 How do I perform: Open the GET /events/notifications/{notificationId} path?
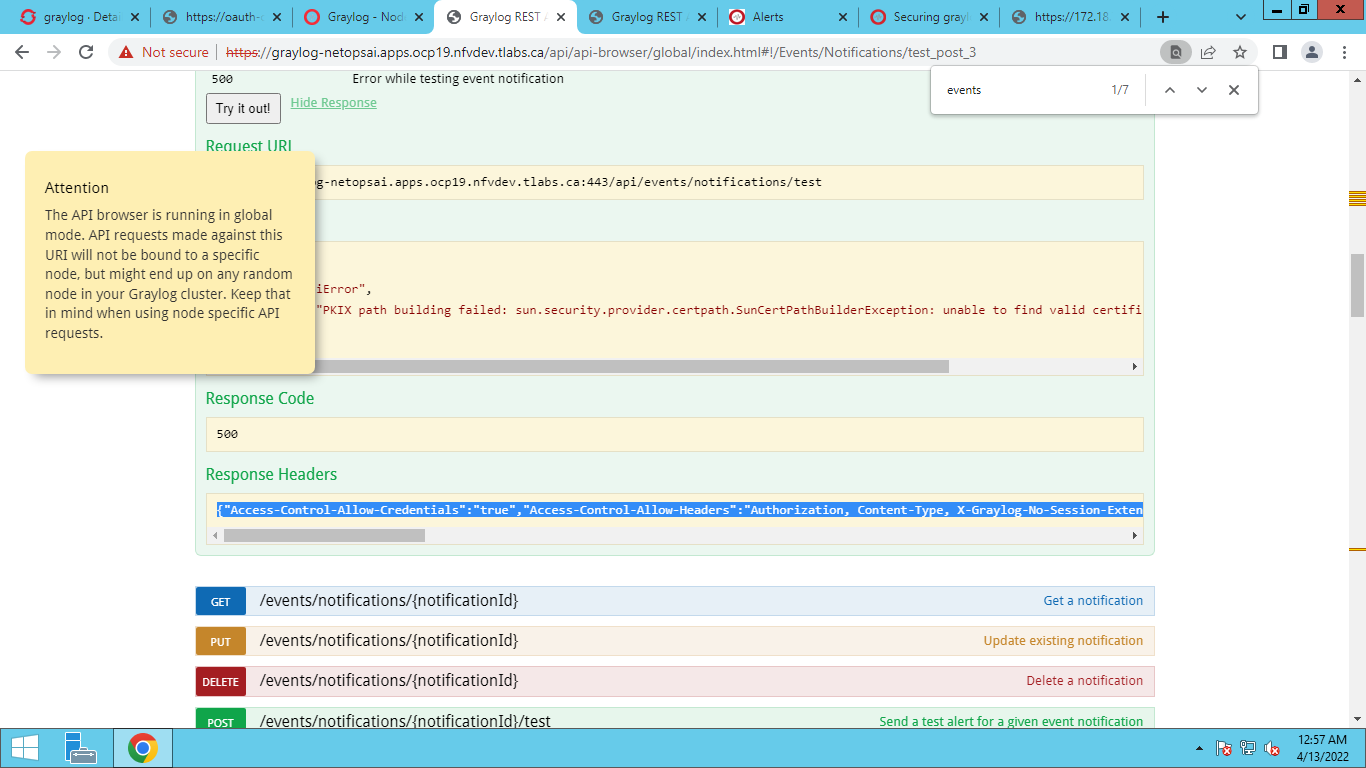[x=389, y=601]
